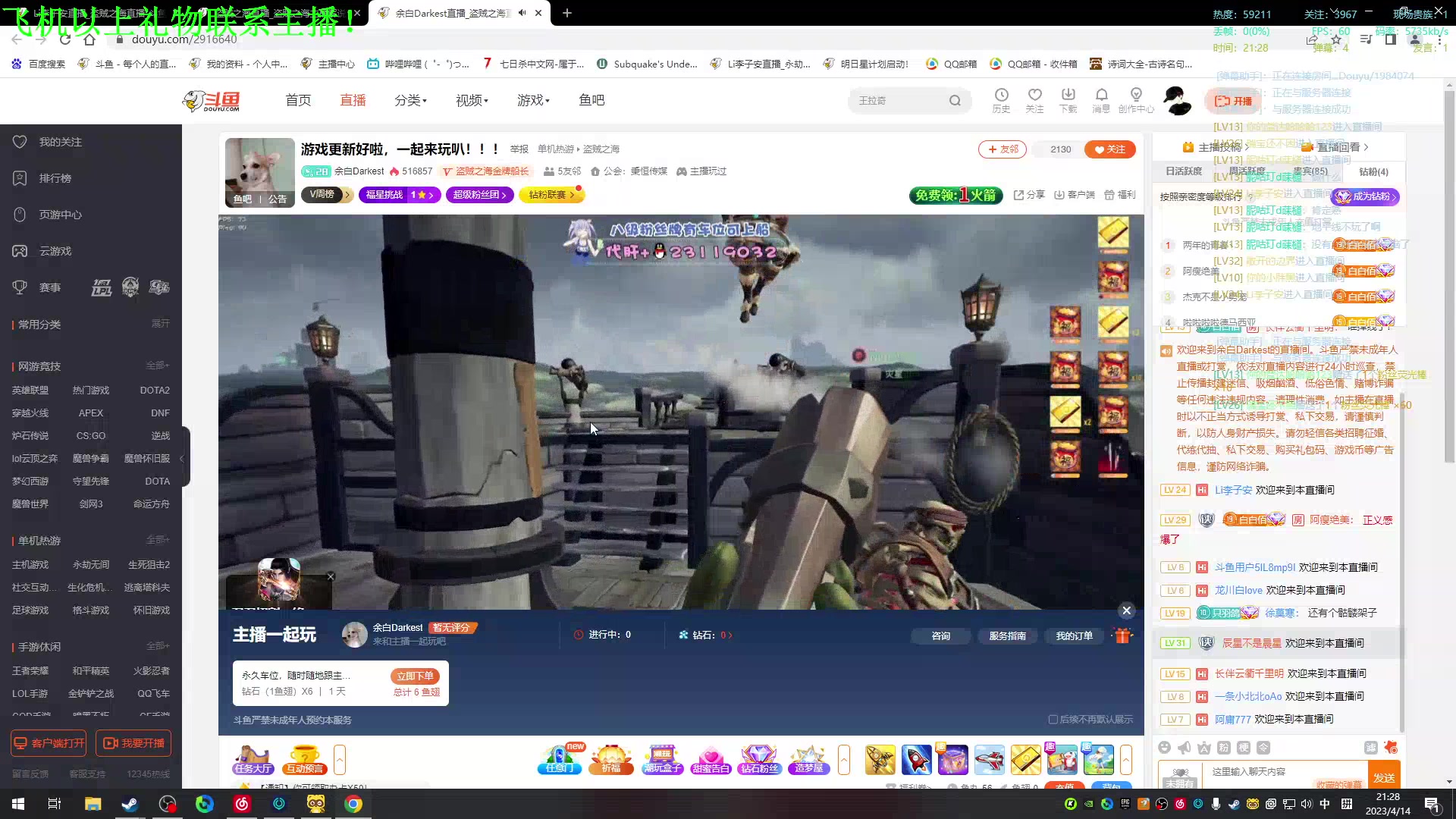Open the 英雄联盟 category link

[x=30, y=390]
